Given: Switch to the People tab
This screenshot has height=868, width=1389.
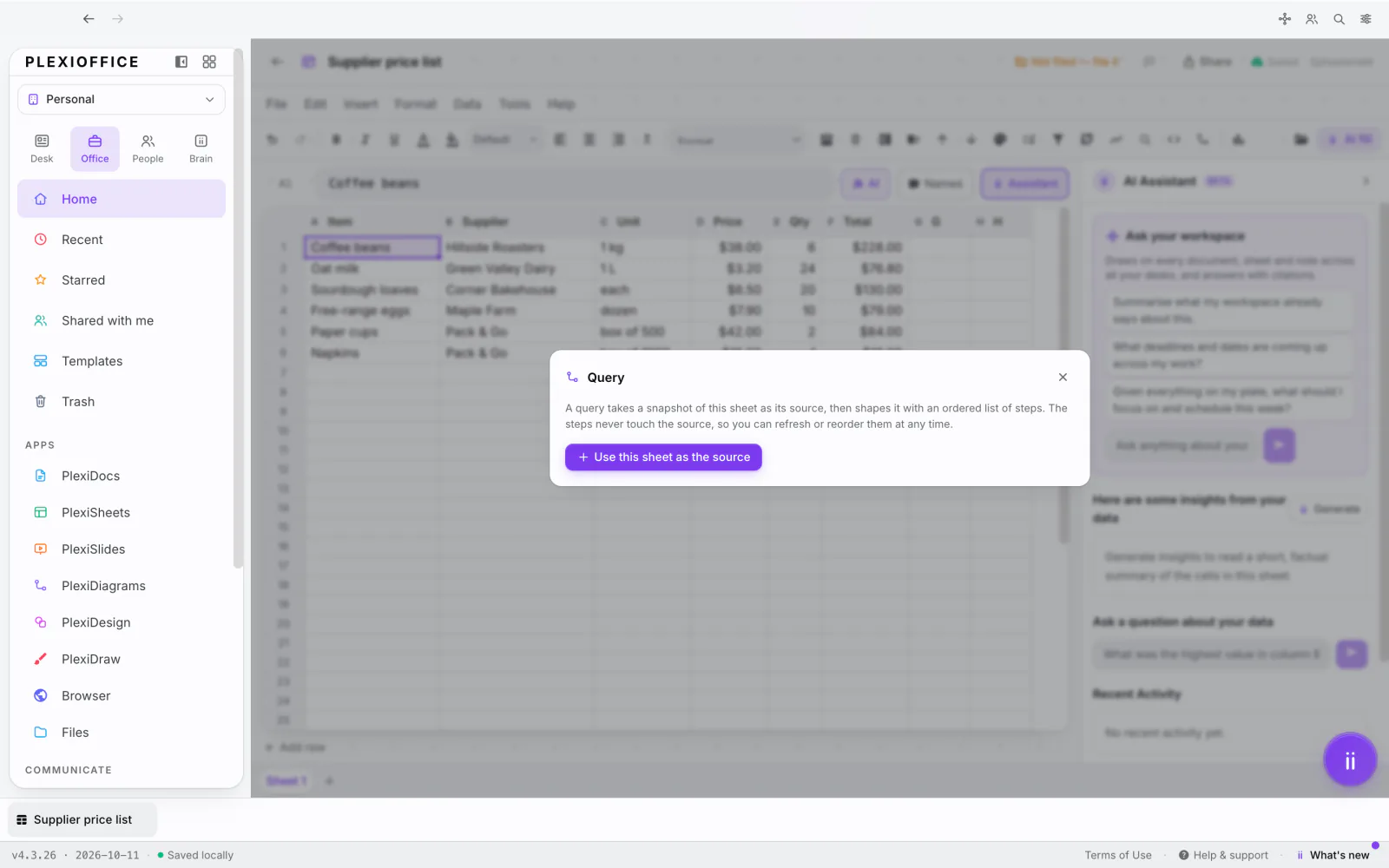Looking at the screenshot, I should 148,148.
